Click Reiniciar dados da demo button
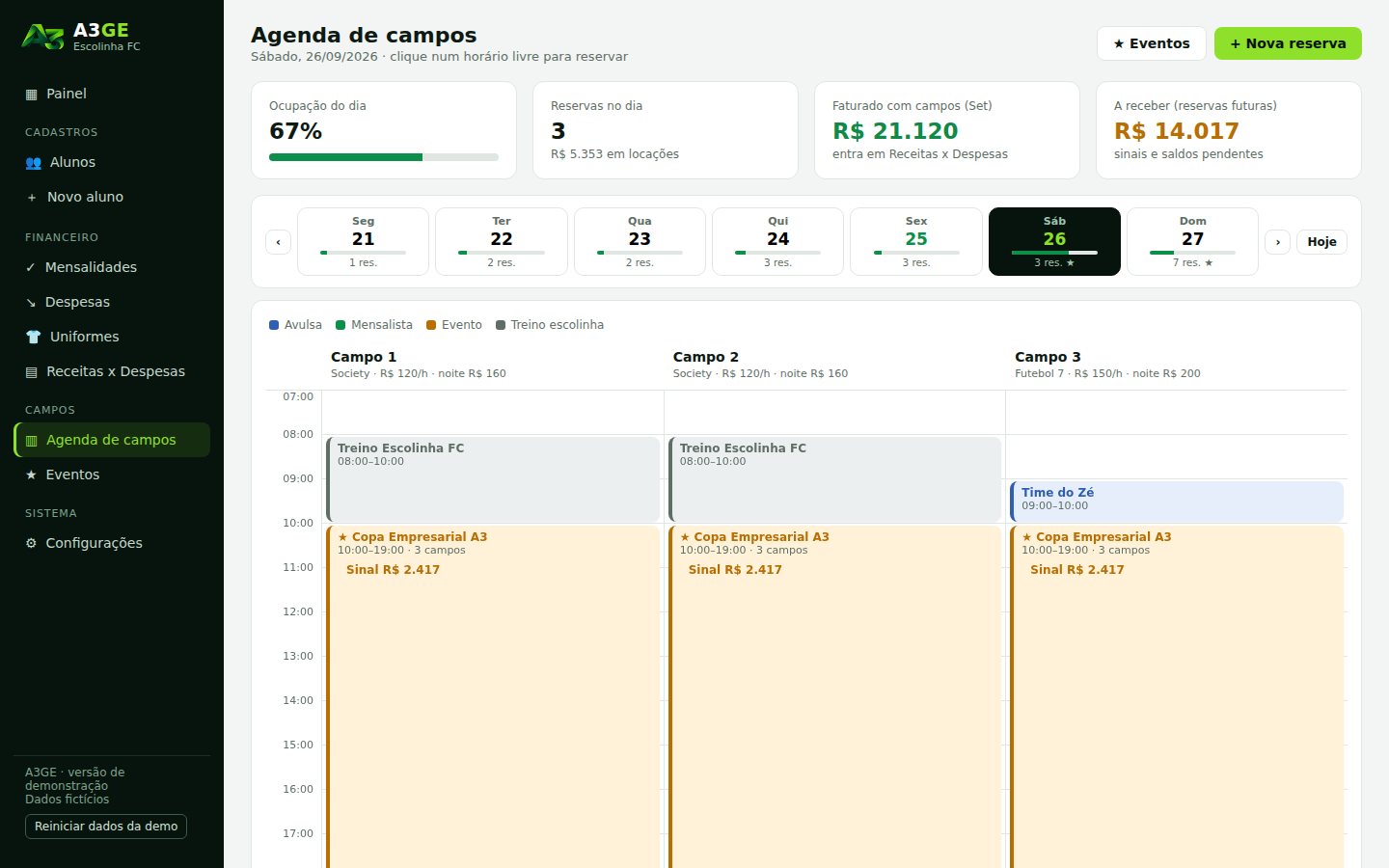This screenshot has width=1389, height=868. (106, 827)
